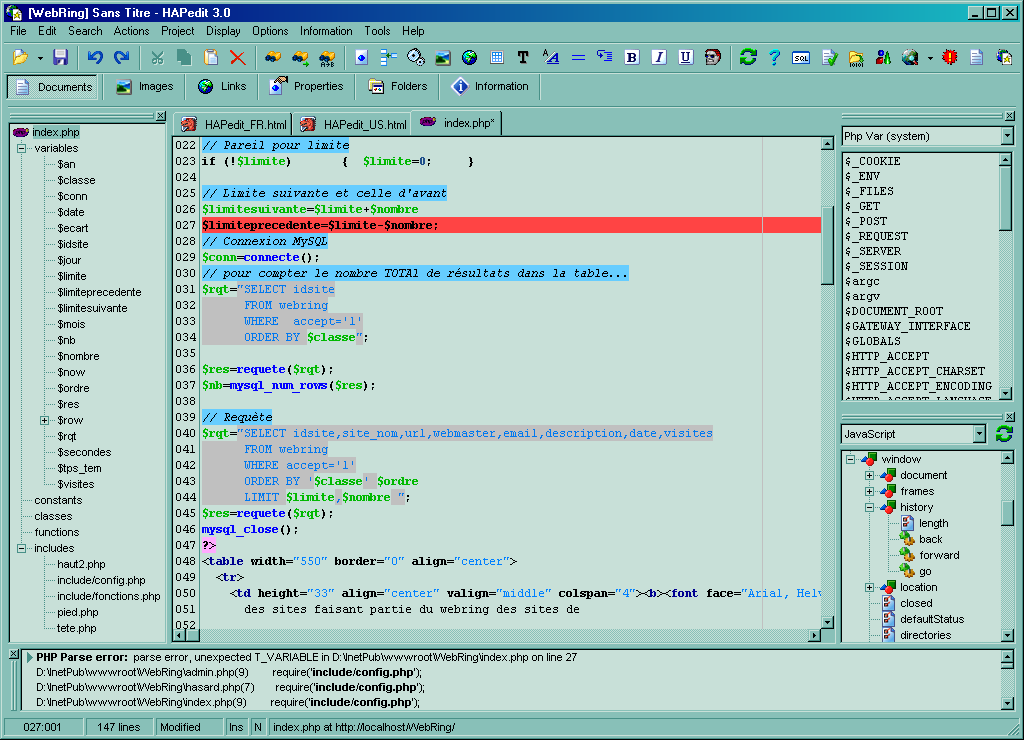Click the editor vertical scrollbar thumb

click(827, 245)
